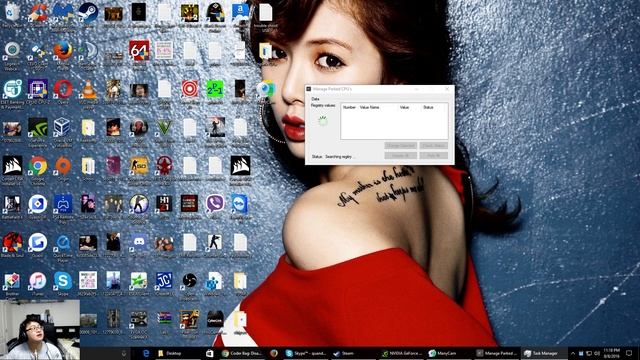Launch Grand Theft Auto V shortcut
This screenshot has height=360, width=640.
pos(164,127)
